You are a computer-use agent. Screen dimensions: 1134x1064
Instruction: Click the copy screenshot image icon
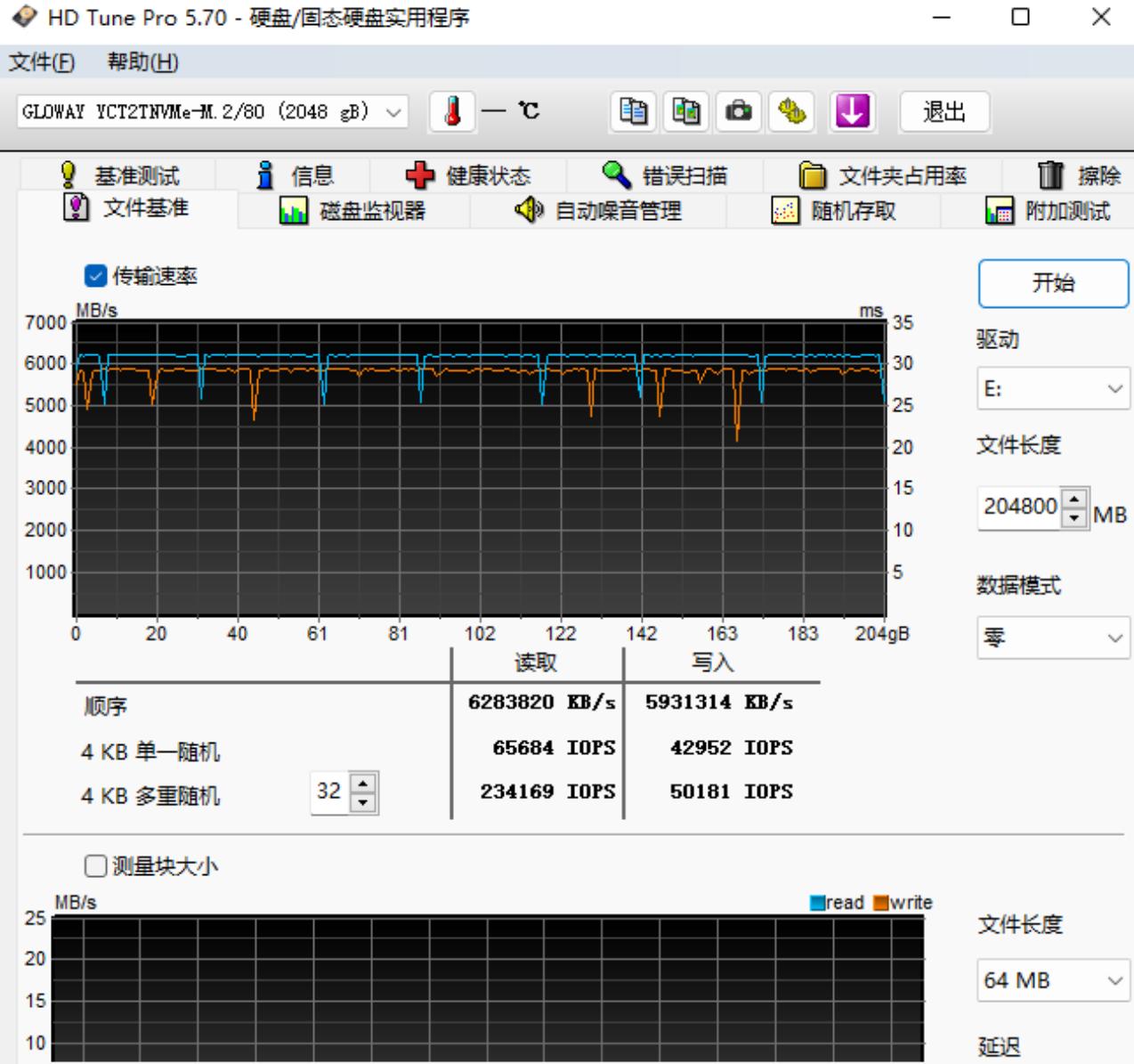click(x=686, y=111)
